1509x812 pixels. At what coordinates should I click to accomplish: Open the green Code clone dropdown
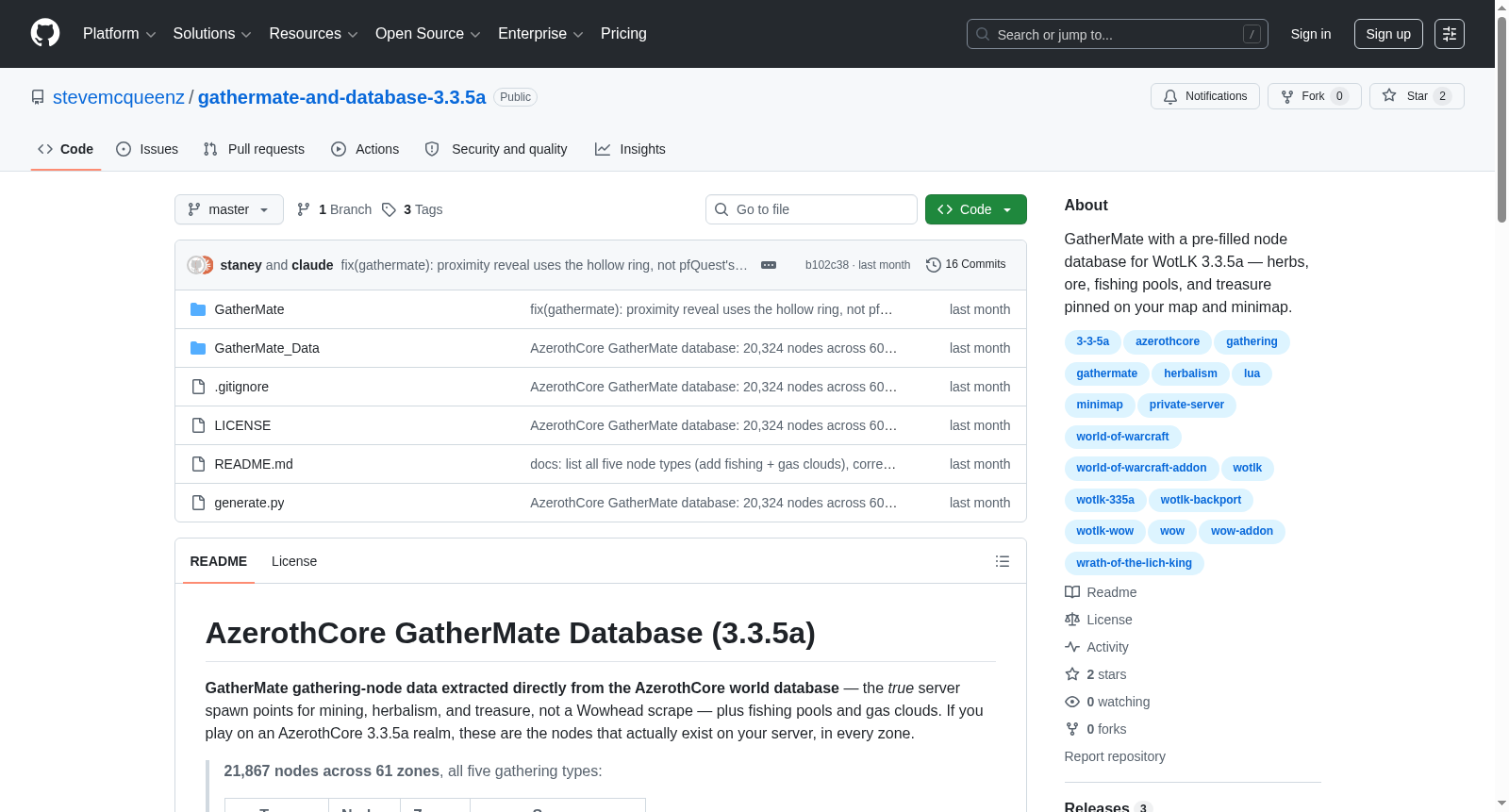[976, 209]
